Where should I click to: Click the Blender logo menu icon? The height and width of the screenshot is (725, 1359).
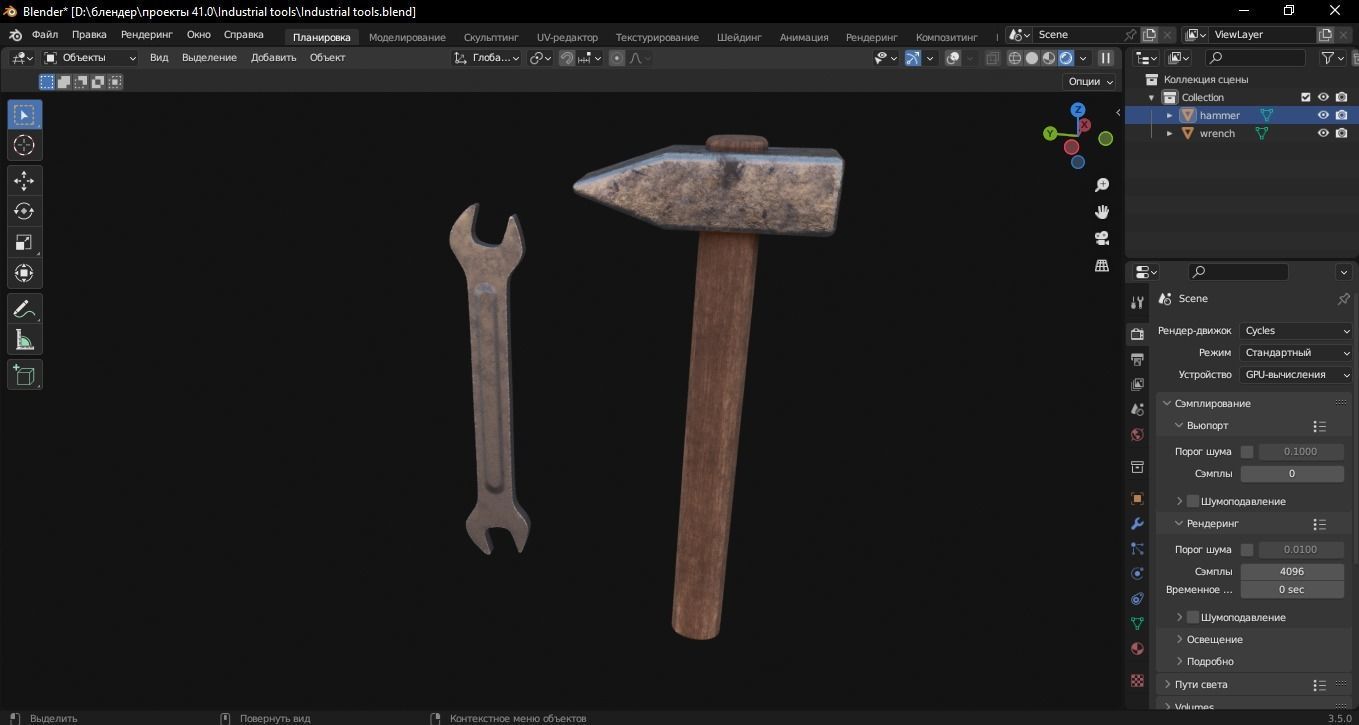(15, 35)
